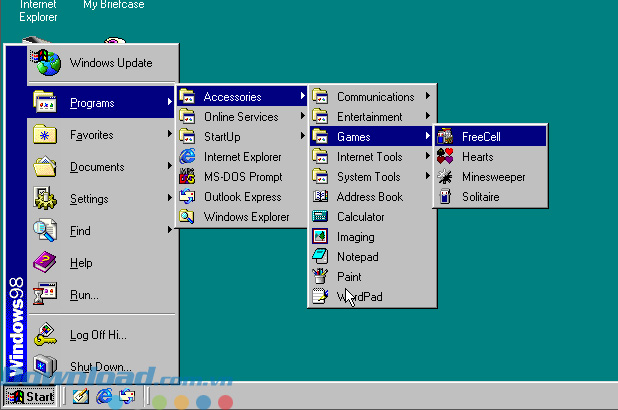Screen dimensions: 618x410
Task: Click the Run program icon
Action: coord(45,294)
